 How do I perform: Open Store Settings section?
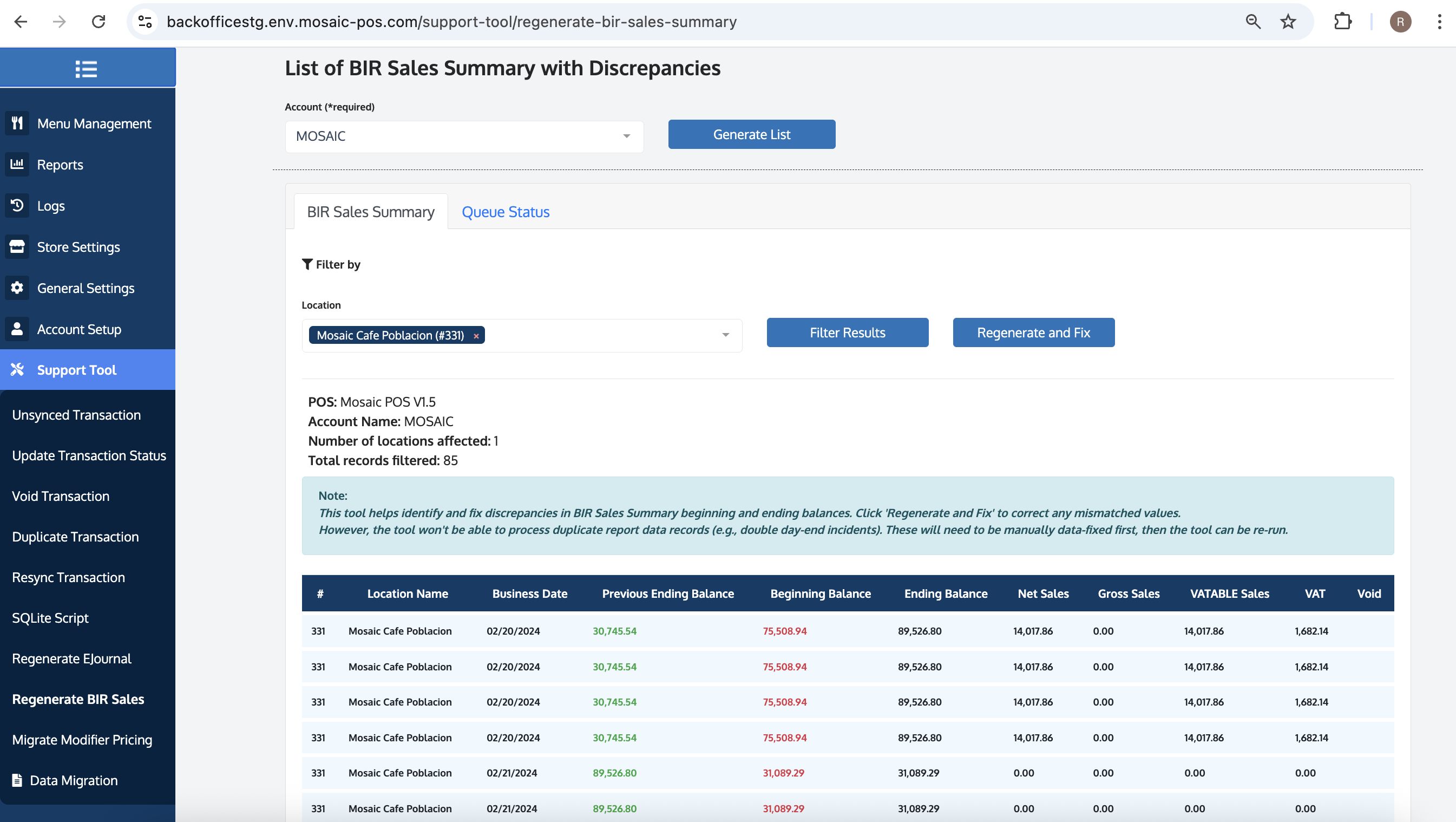coord(78,246)
